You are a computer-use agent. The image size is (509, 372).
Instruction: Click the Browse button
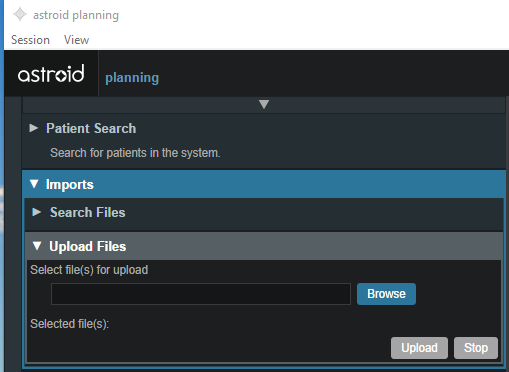point(386,294)
